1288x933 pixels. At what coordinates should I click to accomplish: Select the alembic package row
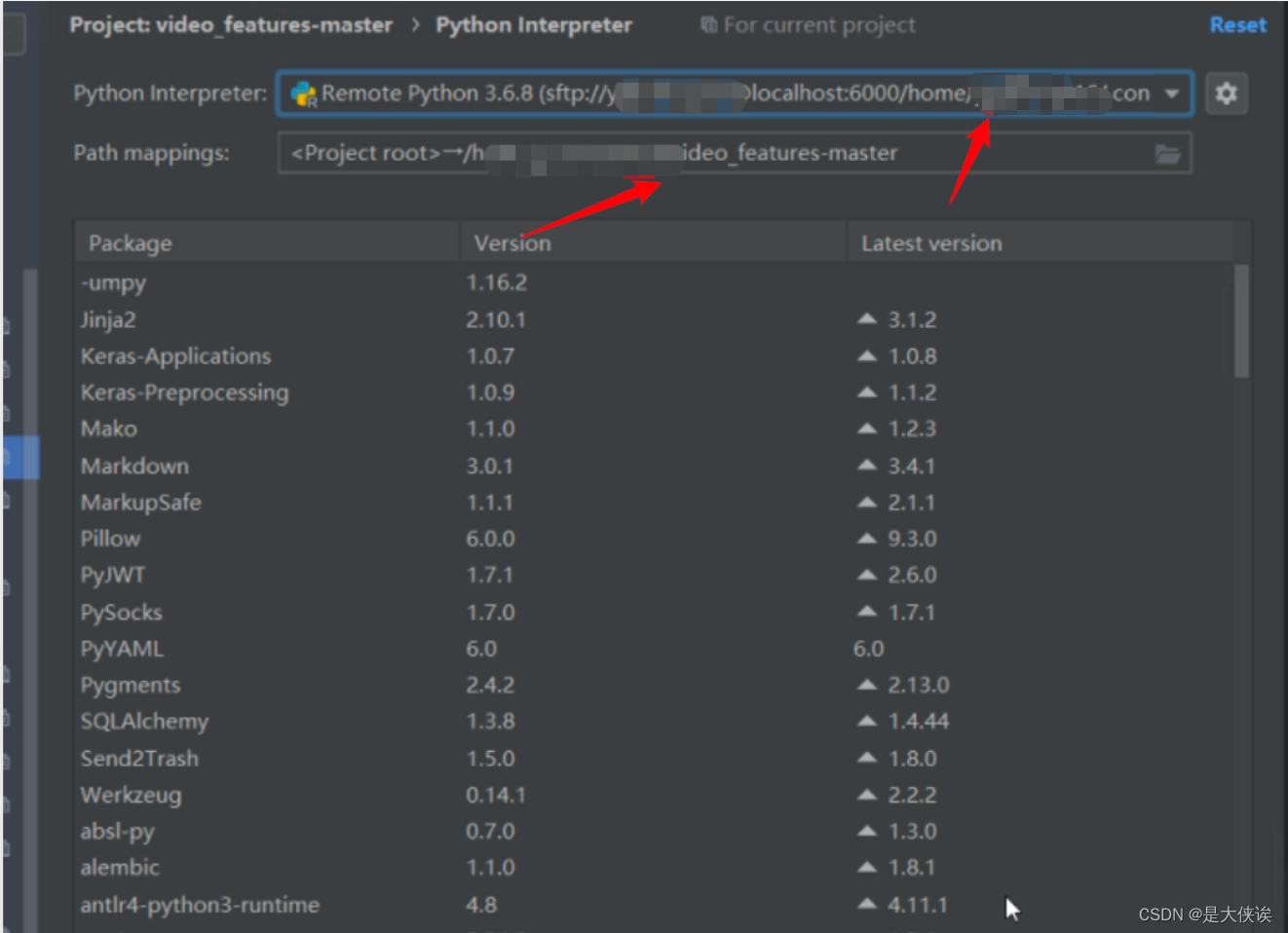tap(655, 867)
